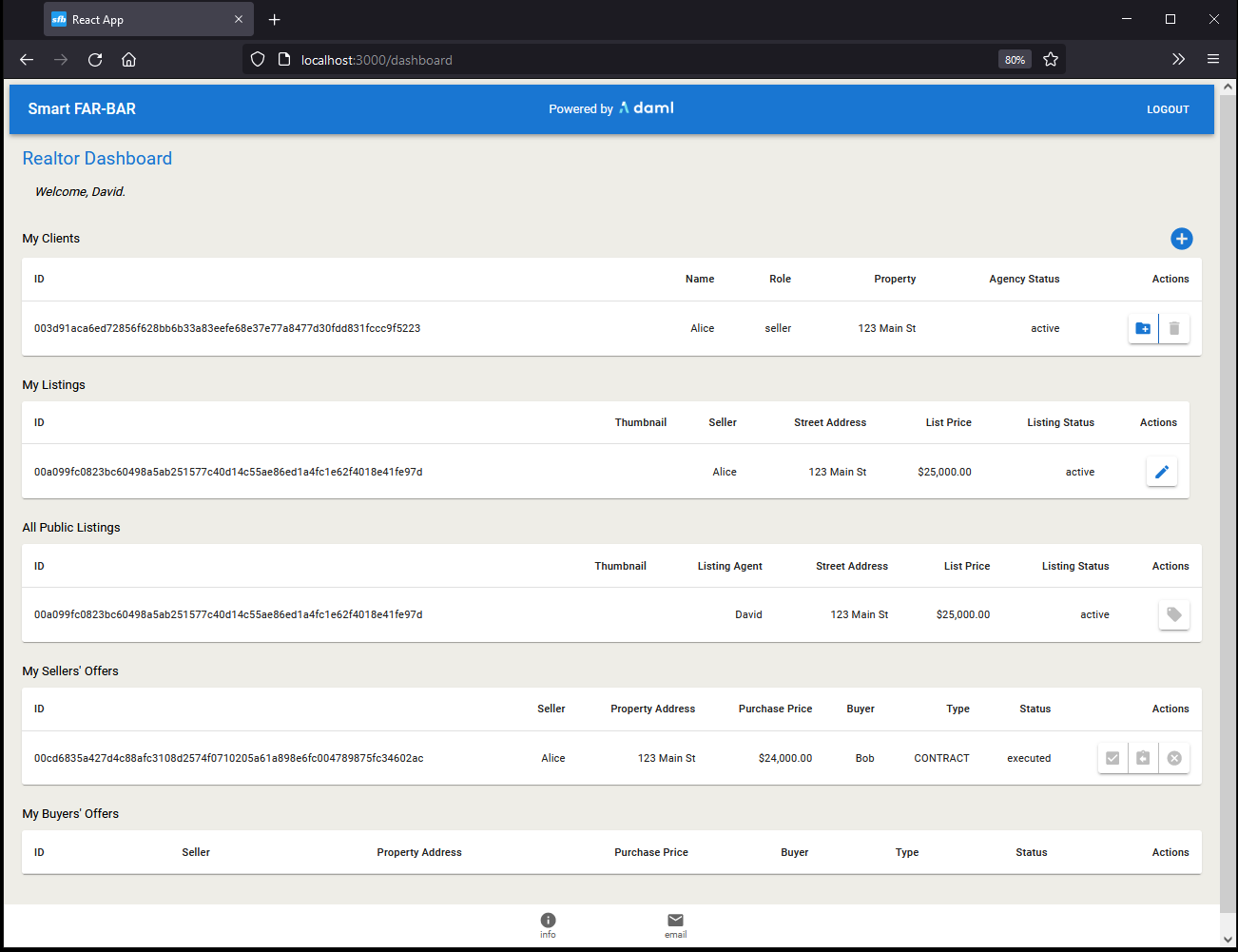Click the Purchase Price header in Buyers' Offers
1238x952 pixels.
(x=651, y=852)
